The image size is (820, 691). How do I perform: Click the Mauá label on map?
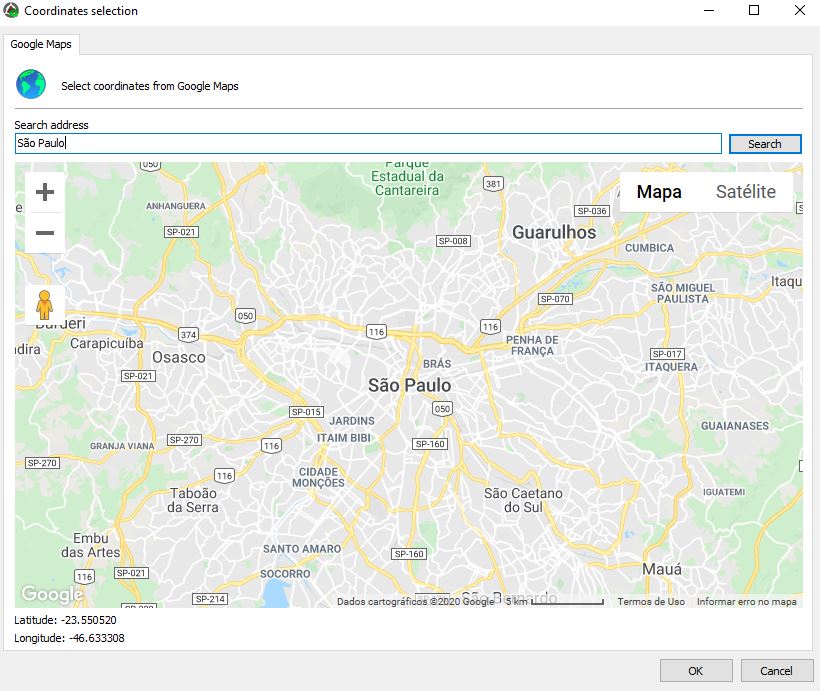[662, 569]
